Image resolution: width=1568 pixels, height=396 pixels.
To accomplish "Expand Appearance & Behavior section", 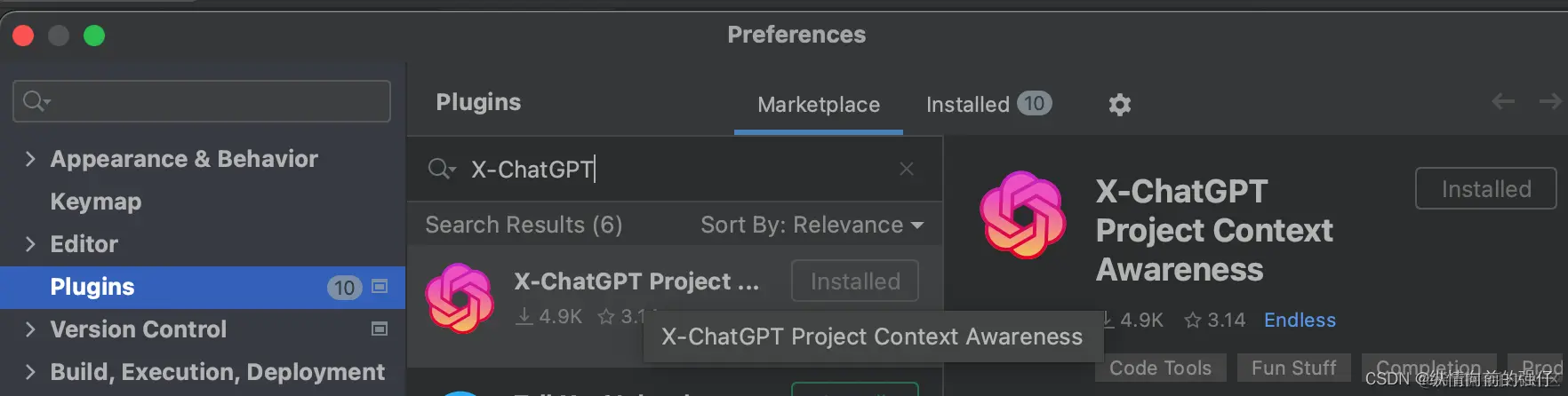I will pos(30,159).
